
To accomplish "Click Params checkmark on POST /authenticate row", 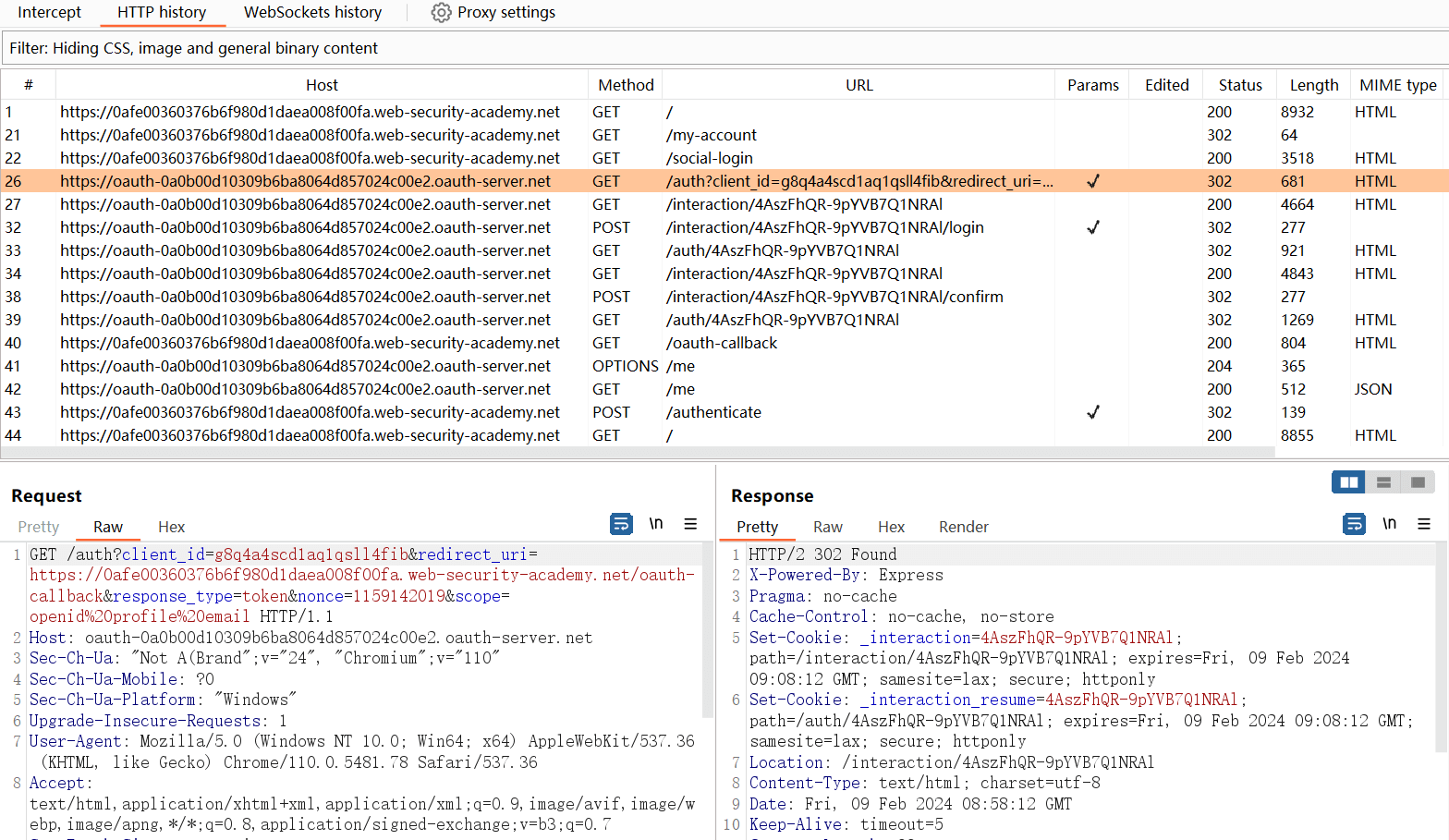I will (1092, 412).
